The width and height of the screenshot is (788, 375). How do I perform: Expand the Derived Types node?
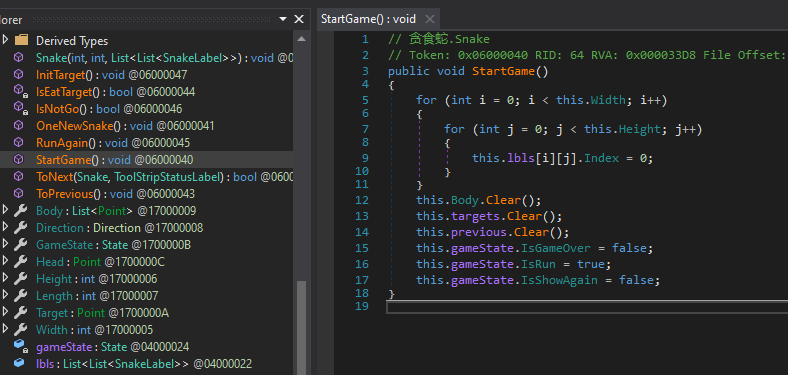pos(6,40)
